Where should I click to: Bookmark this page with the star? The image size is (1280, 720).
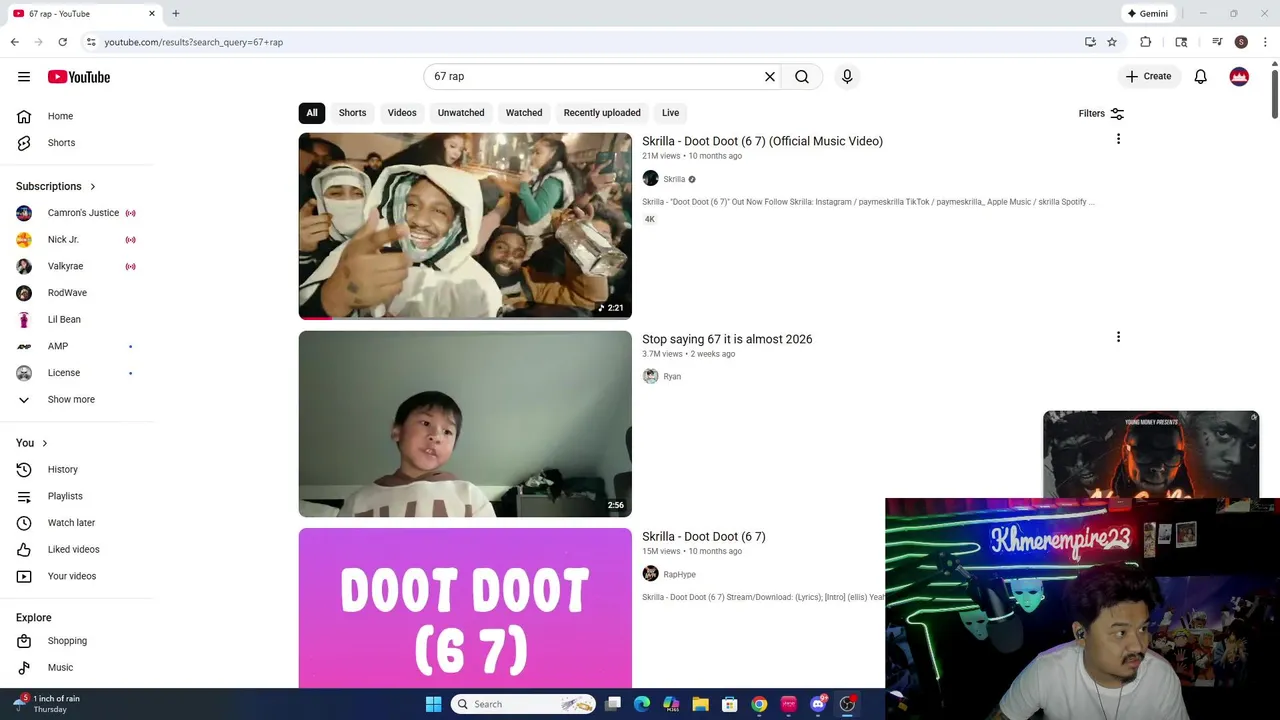pos(1111,42)
